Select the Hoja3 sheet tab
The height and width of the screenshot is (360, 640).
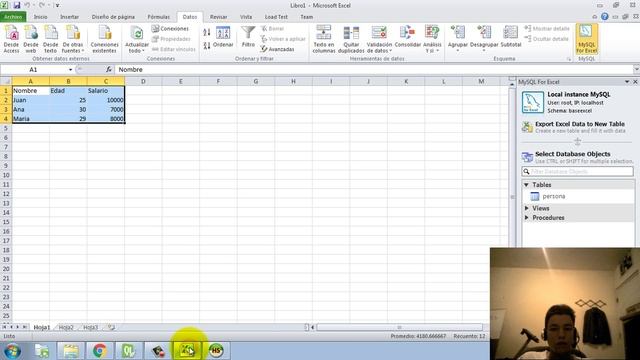(x=91, y=327)
